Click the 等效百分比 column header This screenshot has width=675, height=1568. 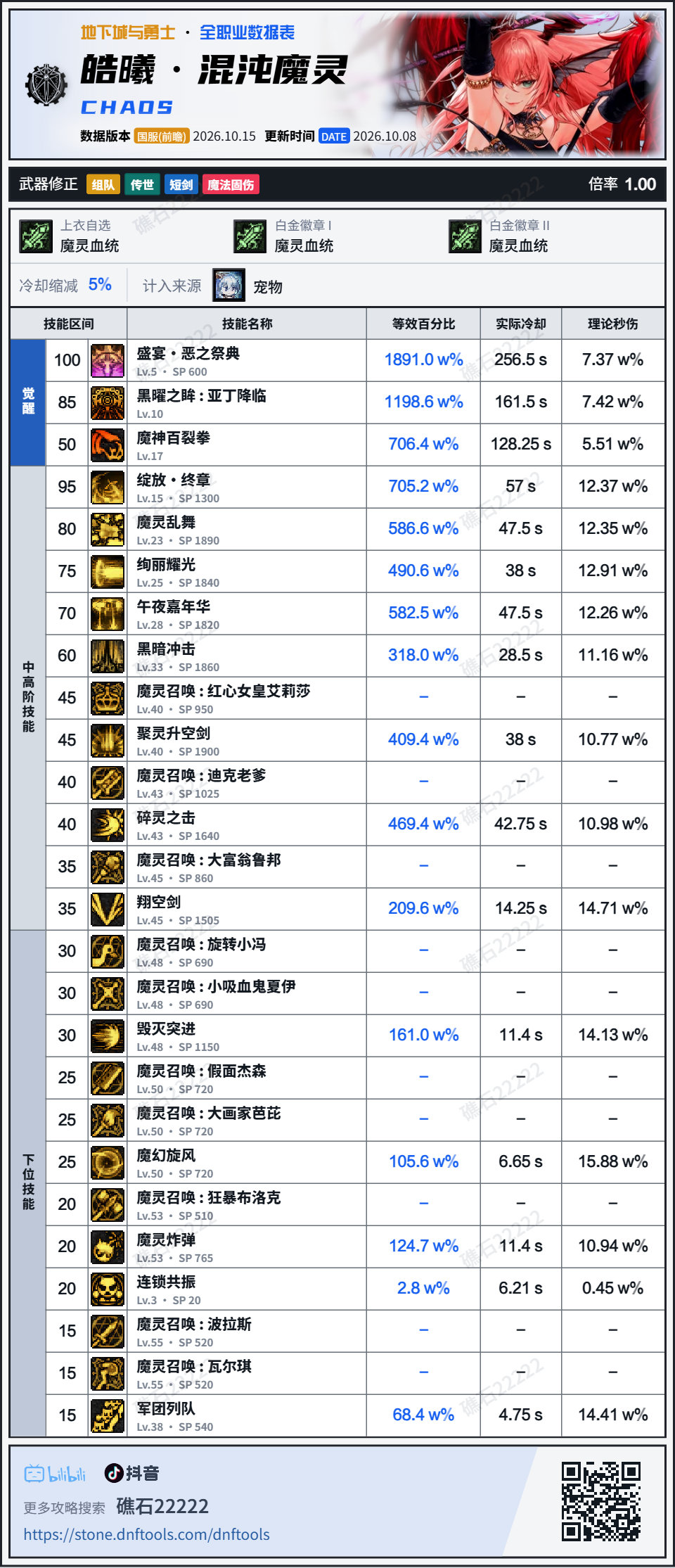tap(424, 324)
